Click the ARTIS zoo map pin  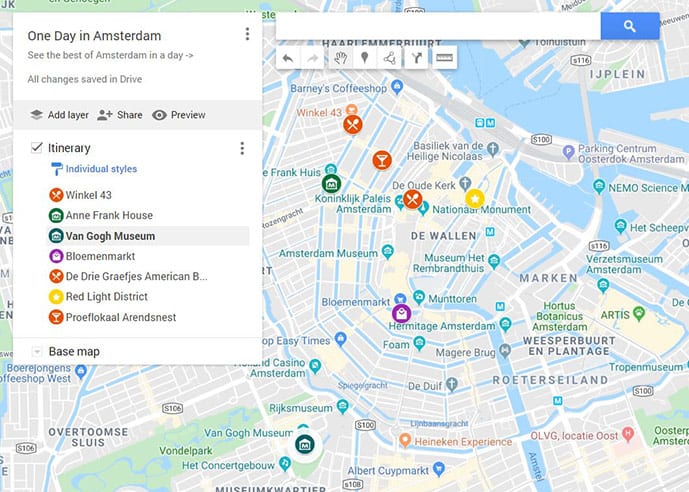(x=639, y=313)
